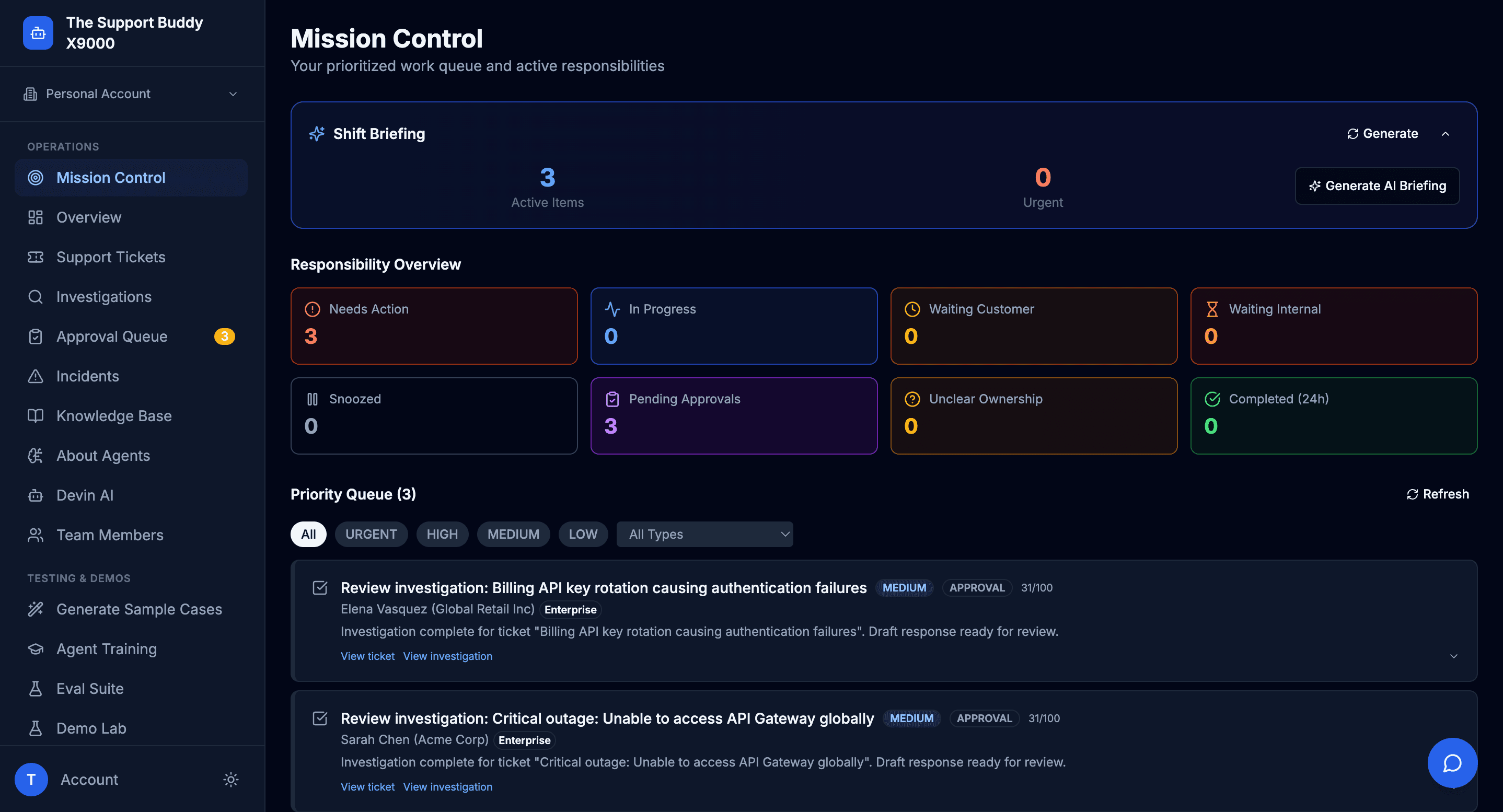Go to Investigations page
The width and height of the screenshot is (1503, 812).
coord(131,296)
